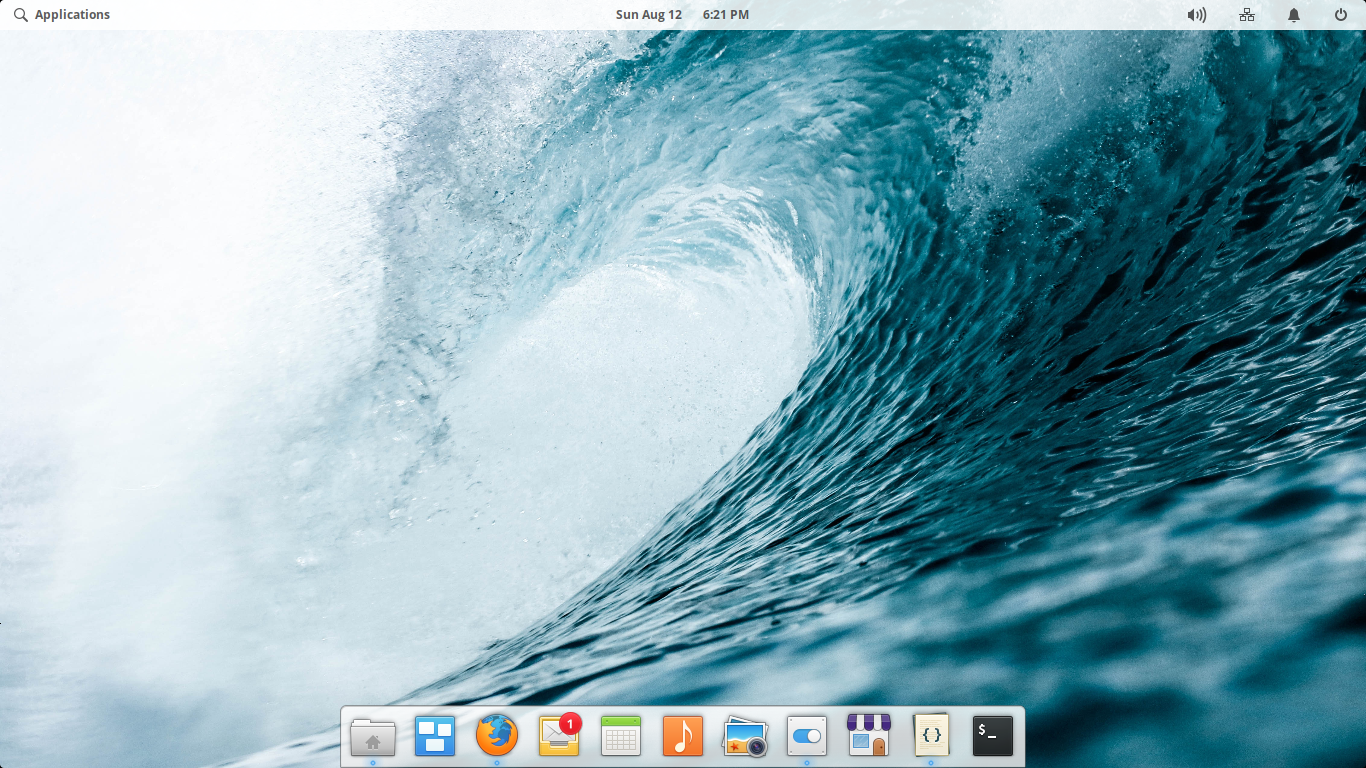This screenshot has height=768, width=1366.
Task: Open the Code editor from the dock
Action: 931,736
